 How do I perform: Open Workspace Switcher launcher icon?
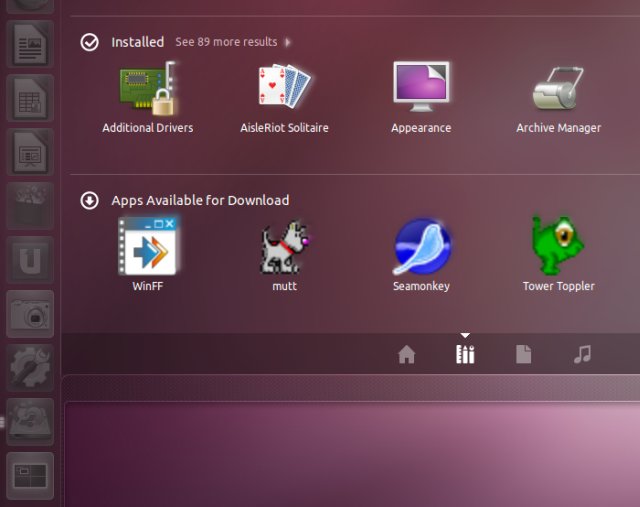click(x=30, y=476)
